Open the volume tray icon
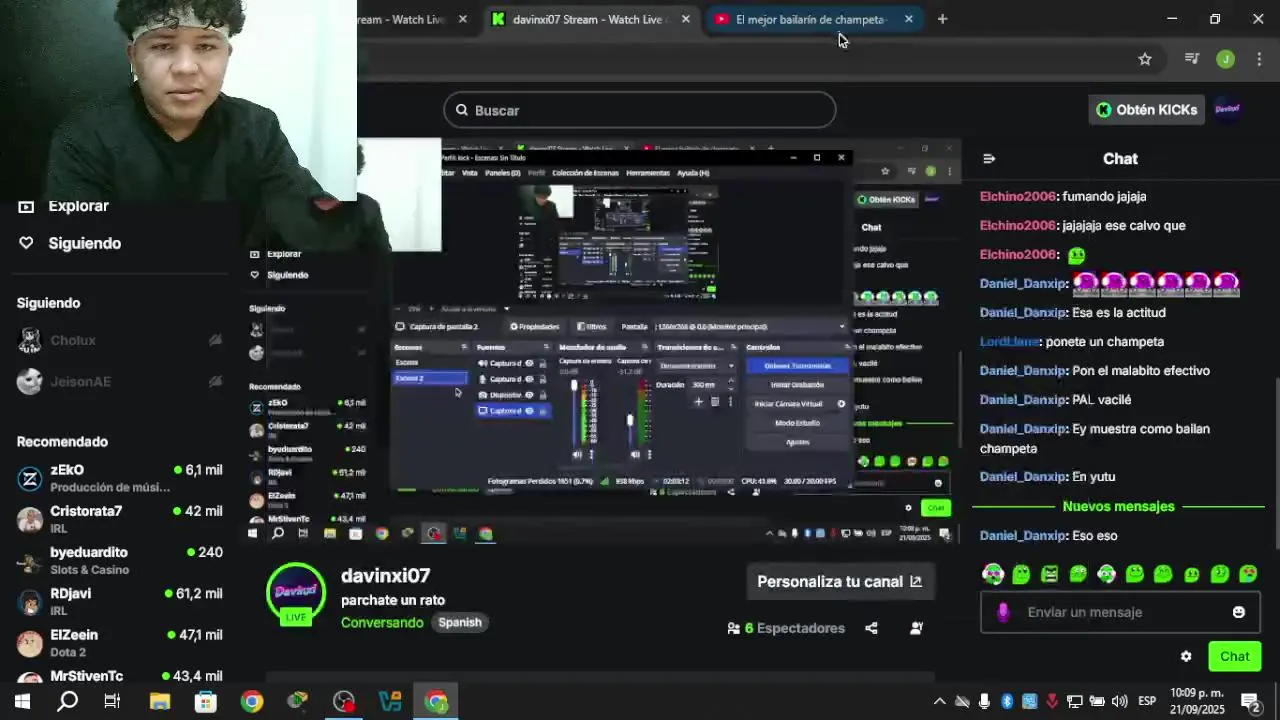This screenshot has height=720, width=1280. 1119,701
